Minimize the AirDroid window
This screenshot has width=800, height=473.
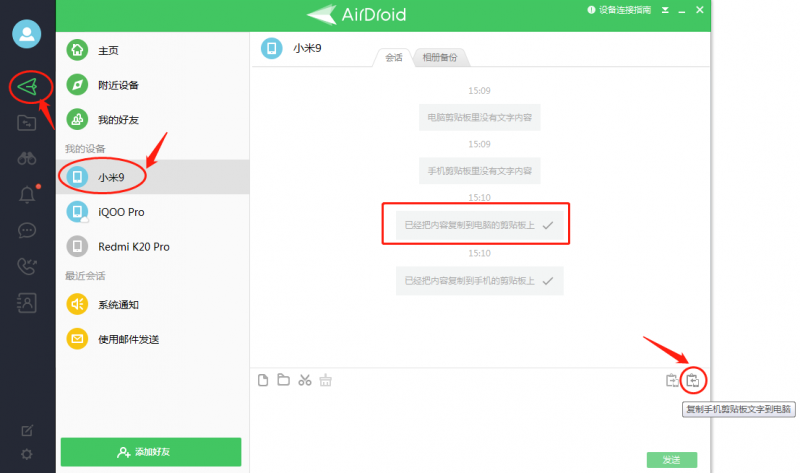coord(682,11)
